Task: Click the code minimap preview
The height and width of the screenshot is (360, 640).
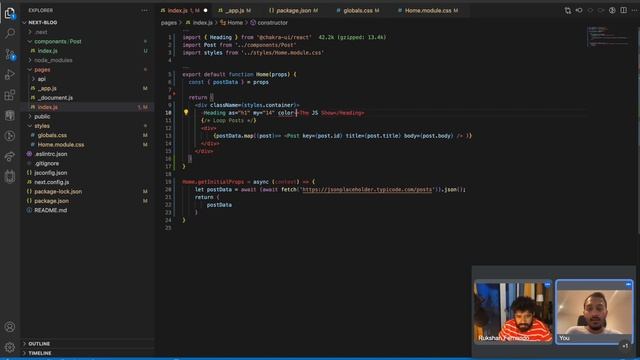Action: pyautogui.click(x=609, y=36)
